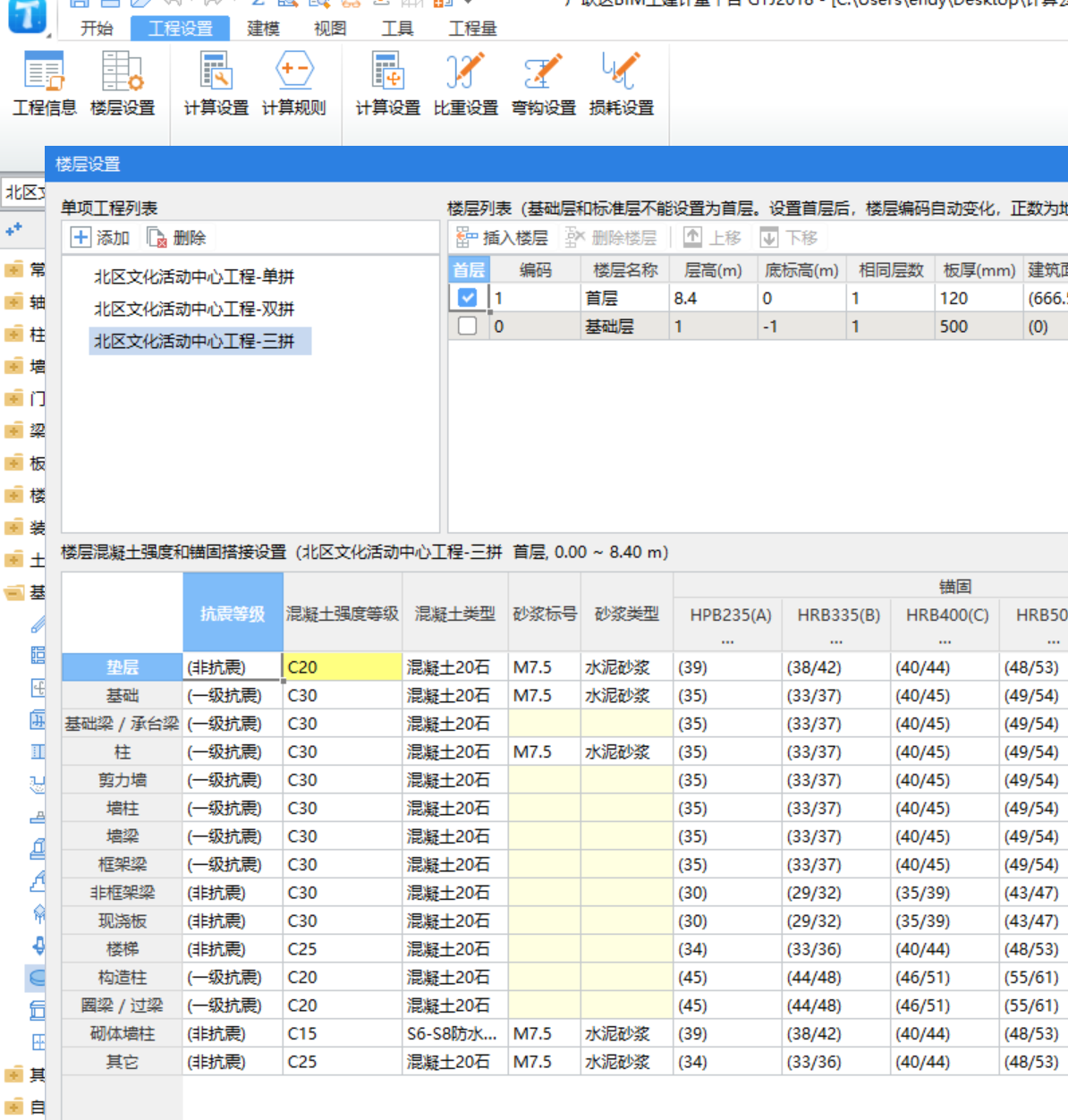Switch to 工程量 ribbon tab
This screenshot has width=1068, height=1120.
472,29
